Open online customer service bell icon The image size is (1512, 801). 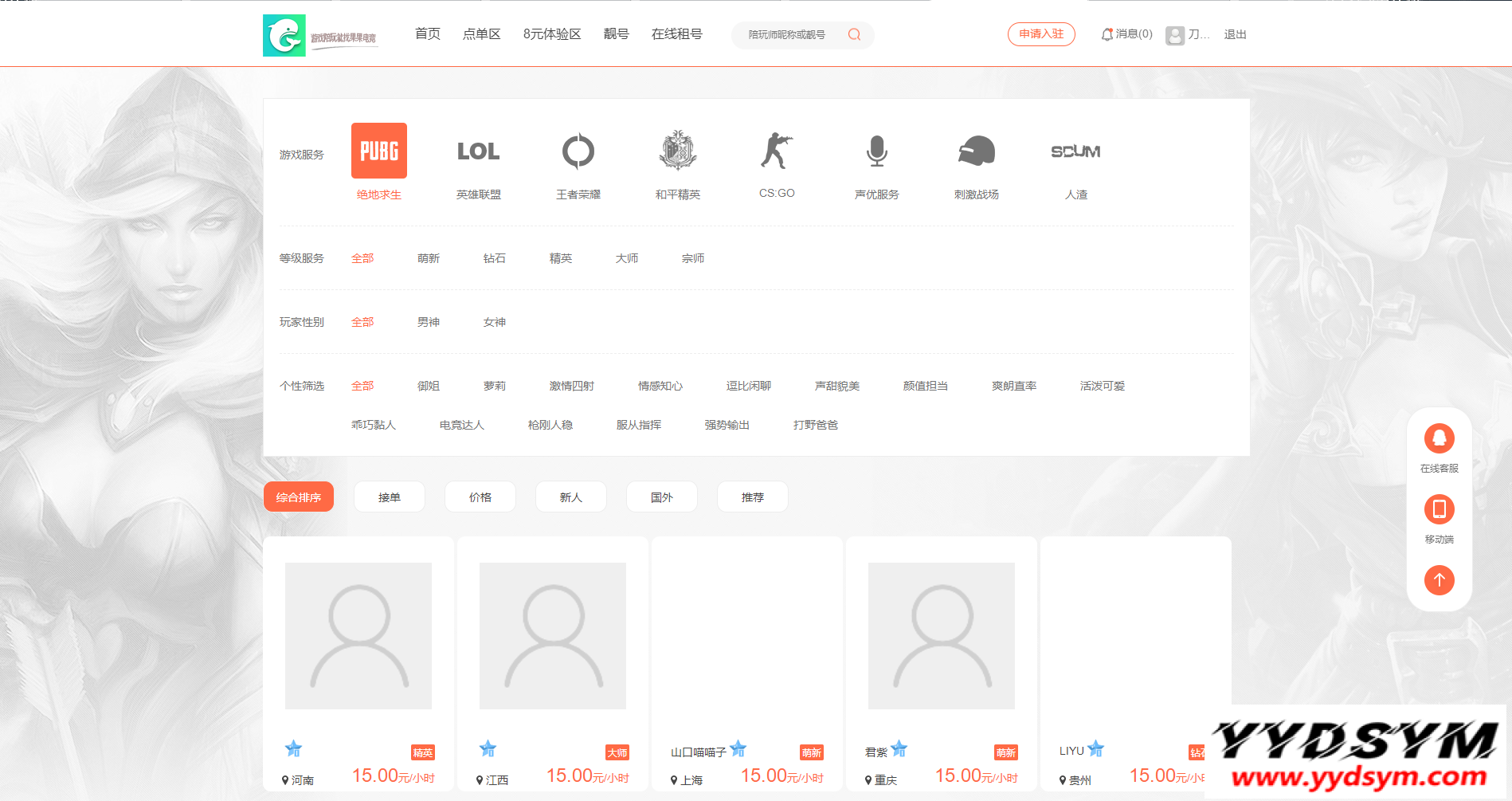[x=1439, y=438]
